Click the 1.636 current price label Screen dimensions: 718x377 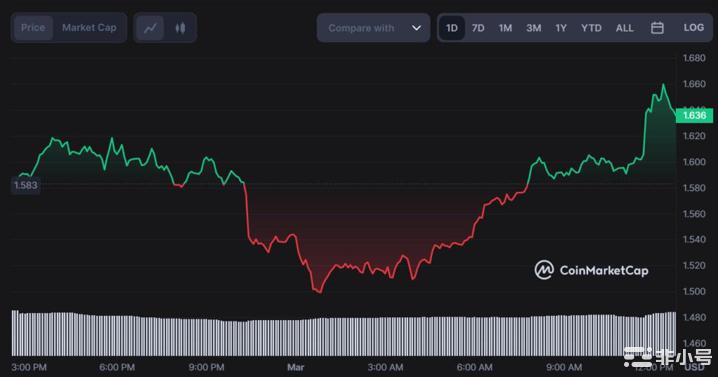[695, 115]
